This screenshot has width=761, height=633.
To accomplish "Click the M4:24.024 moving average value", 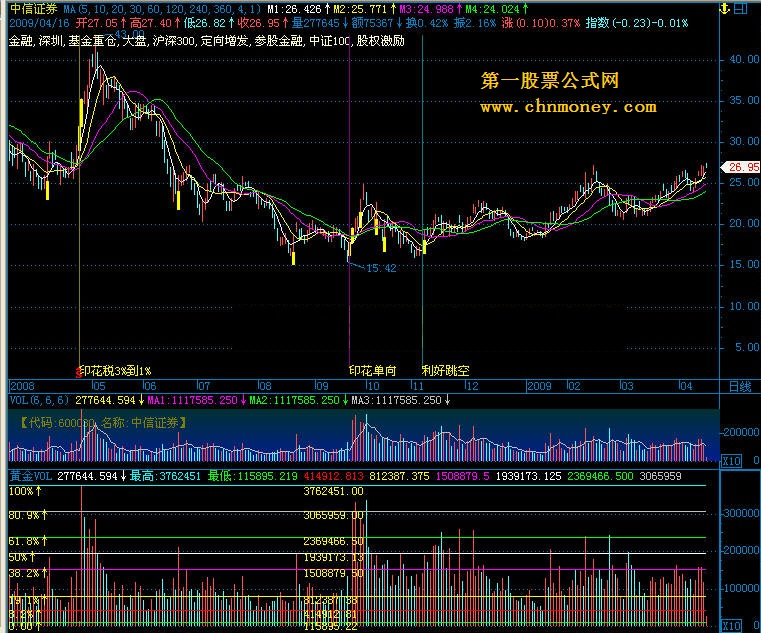I will (496, 9).
